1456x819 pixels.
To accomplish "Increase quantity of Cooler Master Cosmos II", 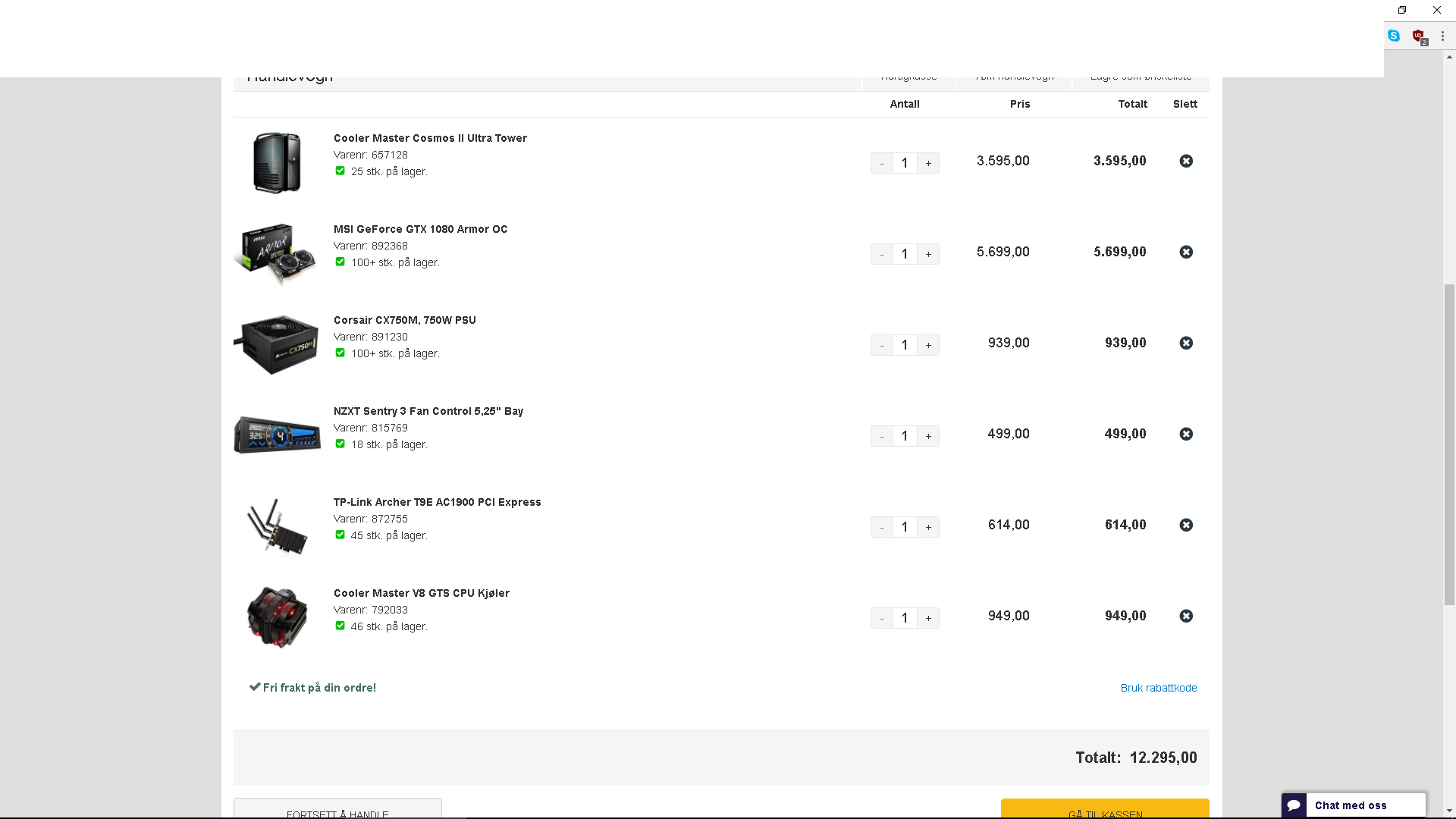I will (928, 163).
